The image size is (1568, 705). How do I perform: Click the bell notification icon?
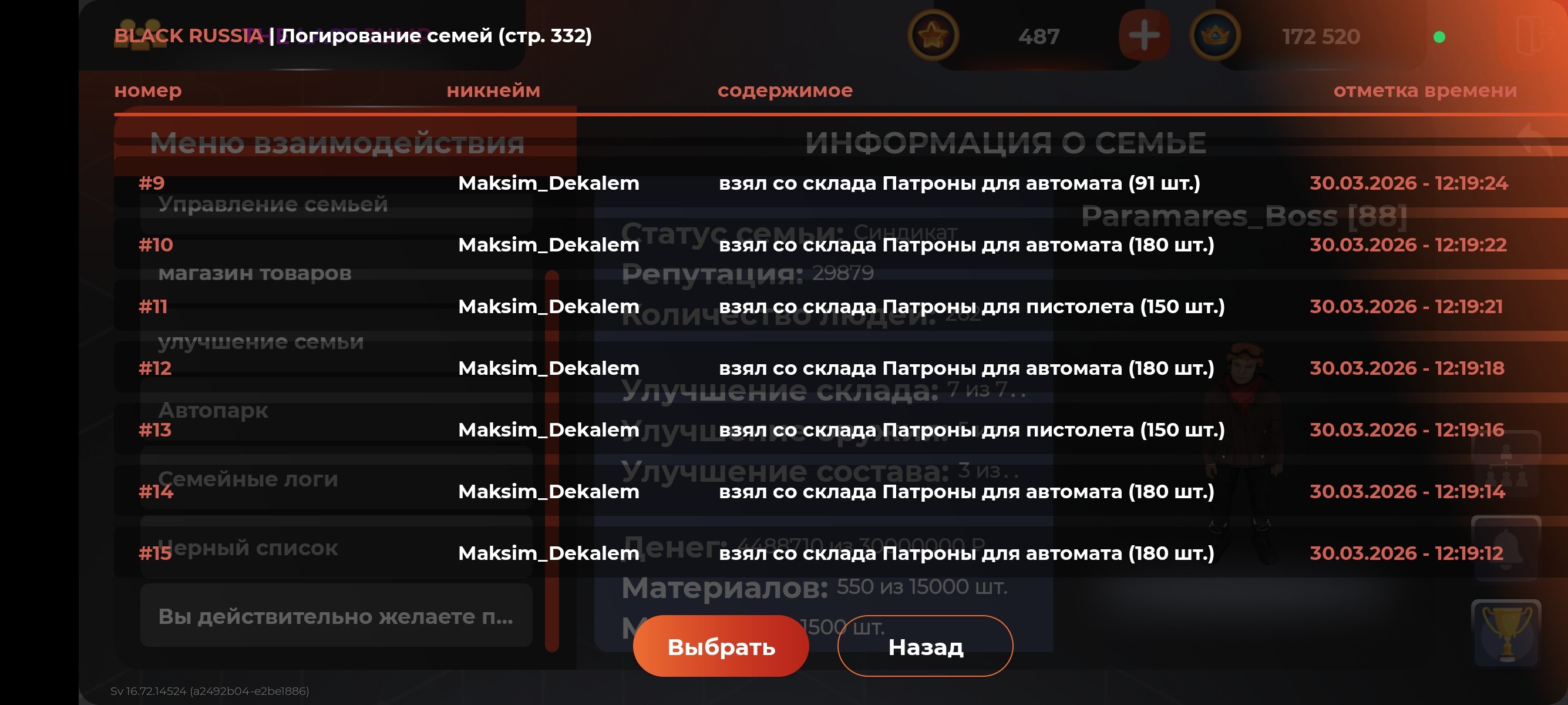pos(1506,548)
